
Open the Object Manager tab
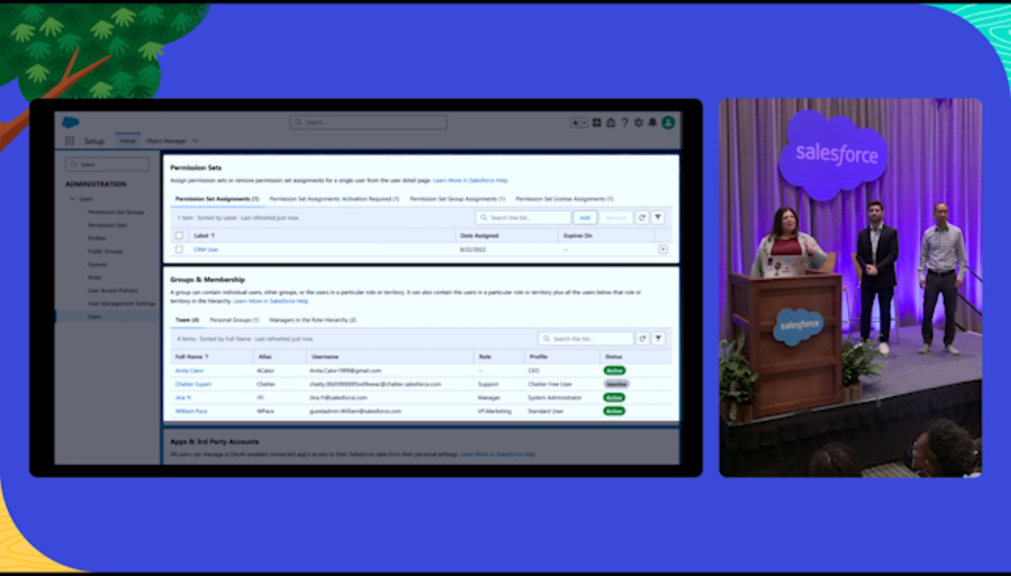166,141
